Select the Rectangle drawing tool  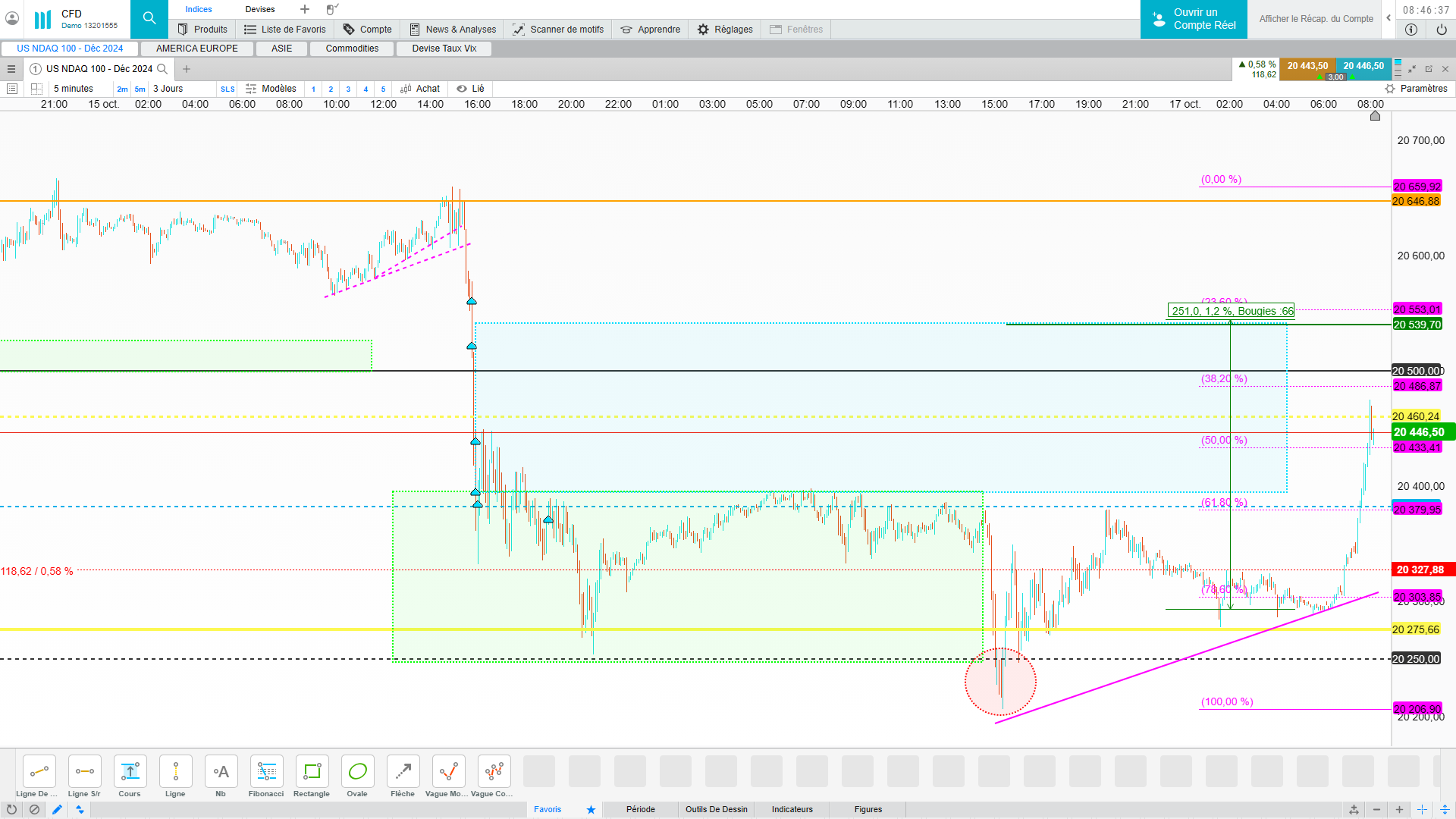pyautogui.click(x=312, y=772)
